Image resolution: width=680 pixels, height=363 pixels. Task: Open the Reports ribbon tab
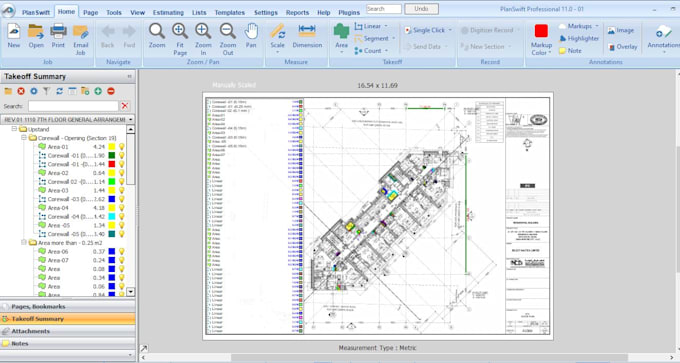pyautogui.click(x=298, y=13)
